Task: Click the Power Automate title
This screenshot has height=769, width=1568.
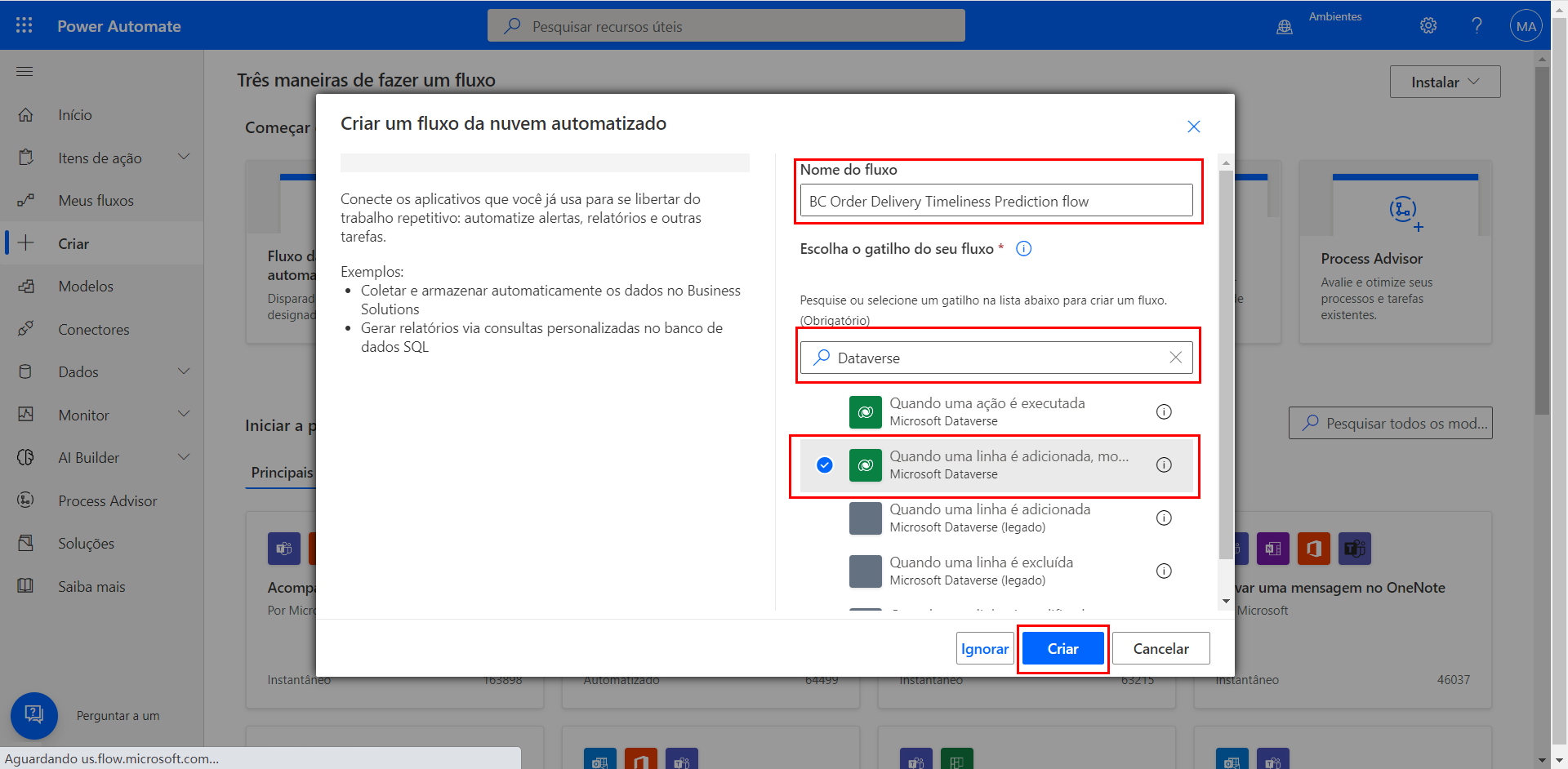Action: click(x=119, y=26)
